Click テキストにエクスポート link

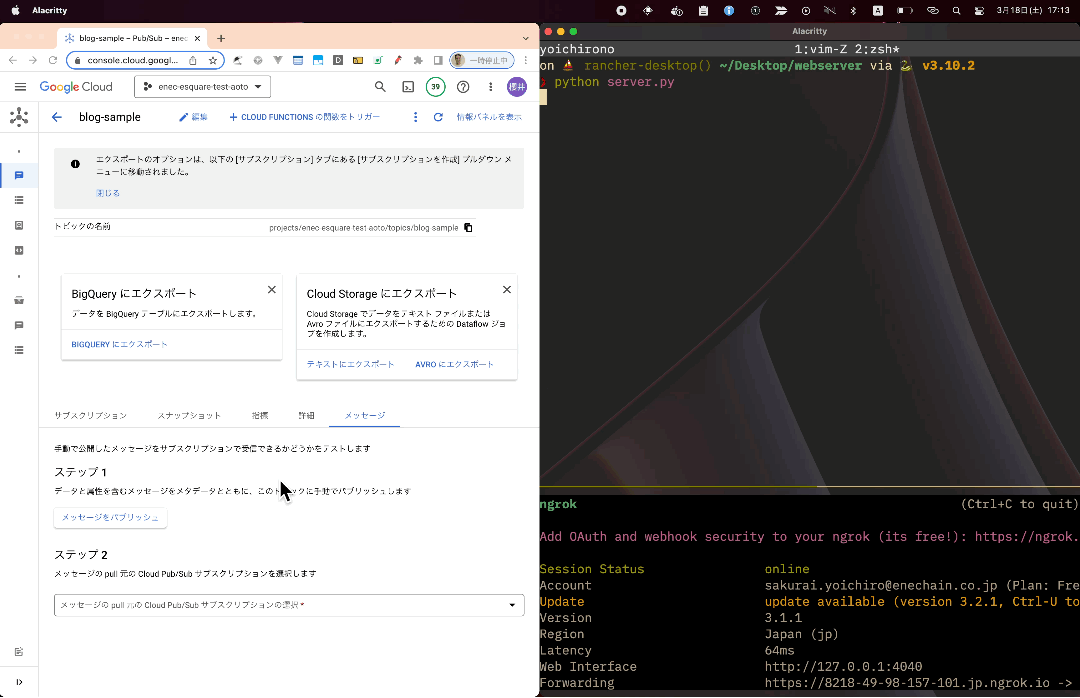point(350,364)
